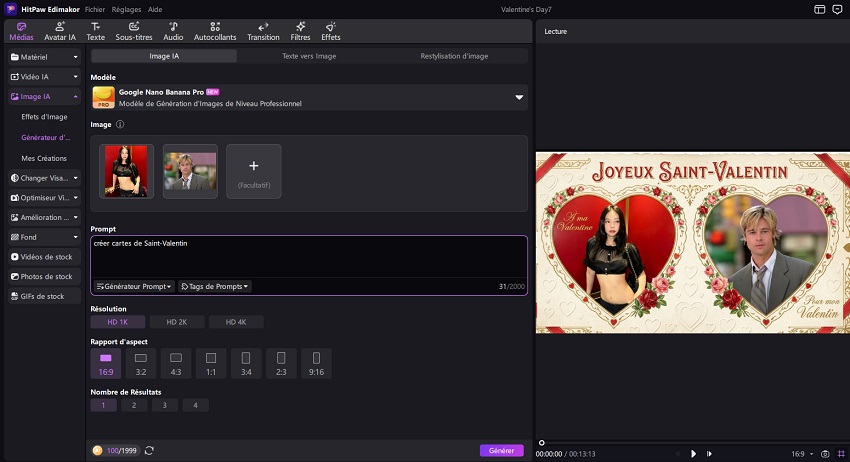Click the Générer button
The image size is (850, 462).
click(501, 450)
